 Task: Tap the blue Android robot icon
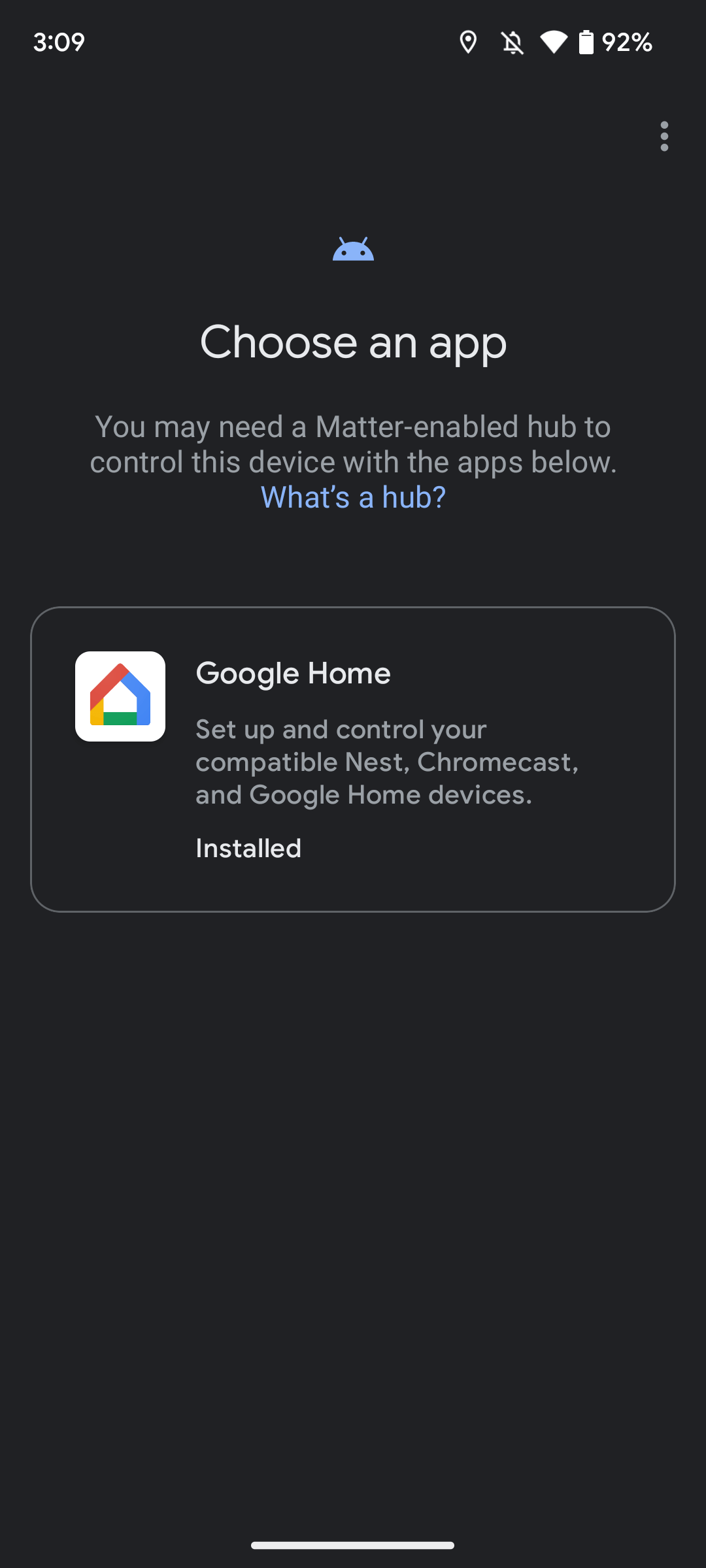click(353, 249)
